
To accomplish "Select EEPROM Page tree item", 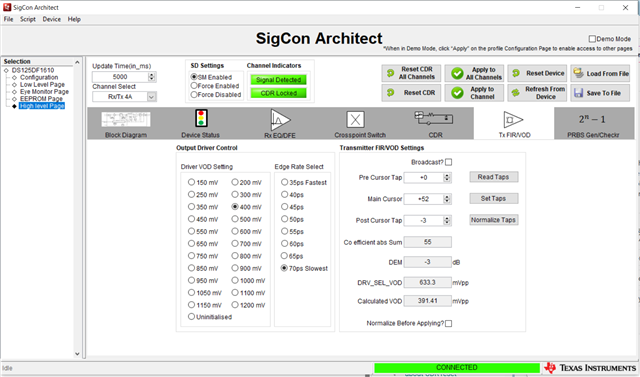I will (41, 99).
